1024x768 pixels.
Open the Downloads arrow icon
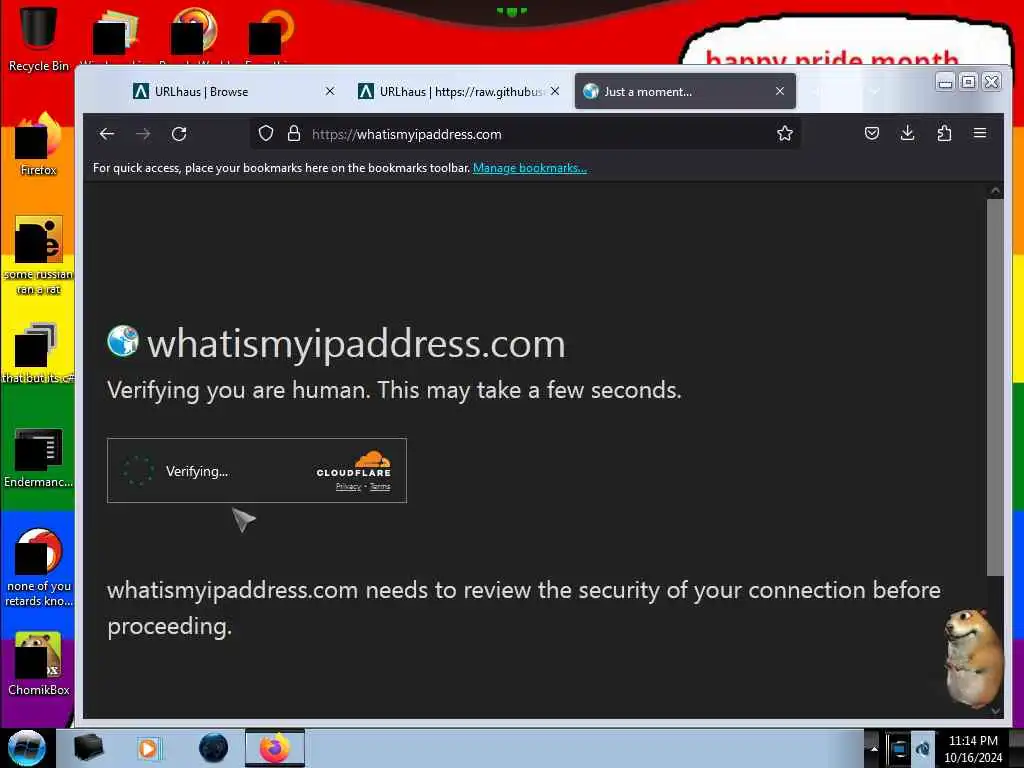tap(908, 134)
